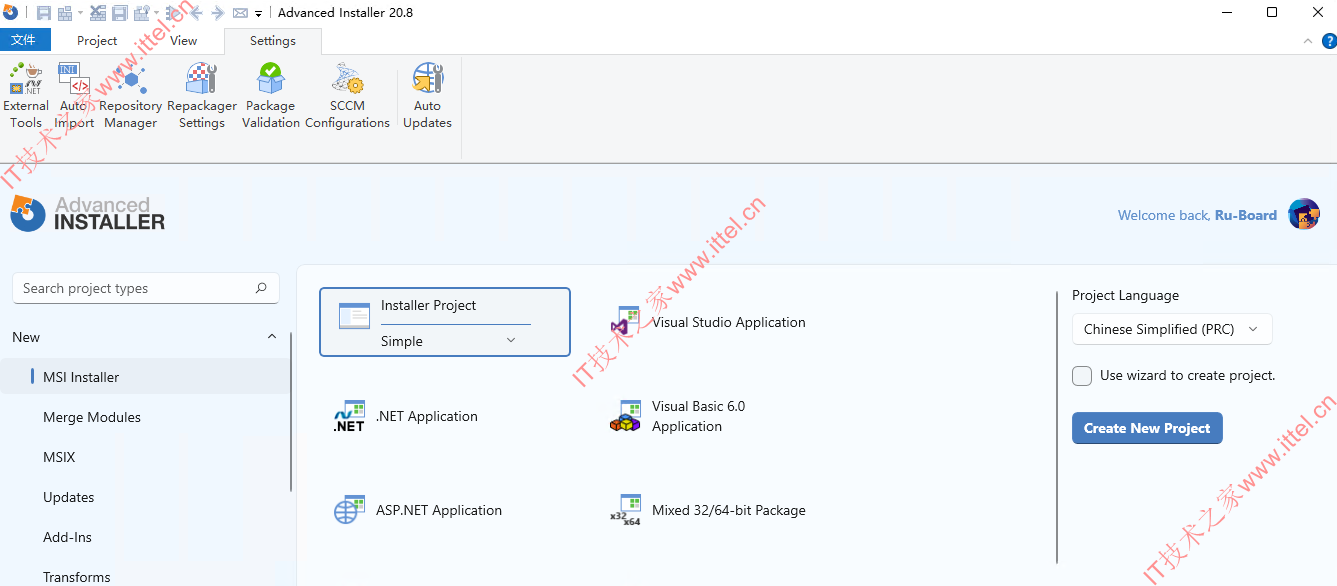Select the Installer Project tile

point(445,322)
